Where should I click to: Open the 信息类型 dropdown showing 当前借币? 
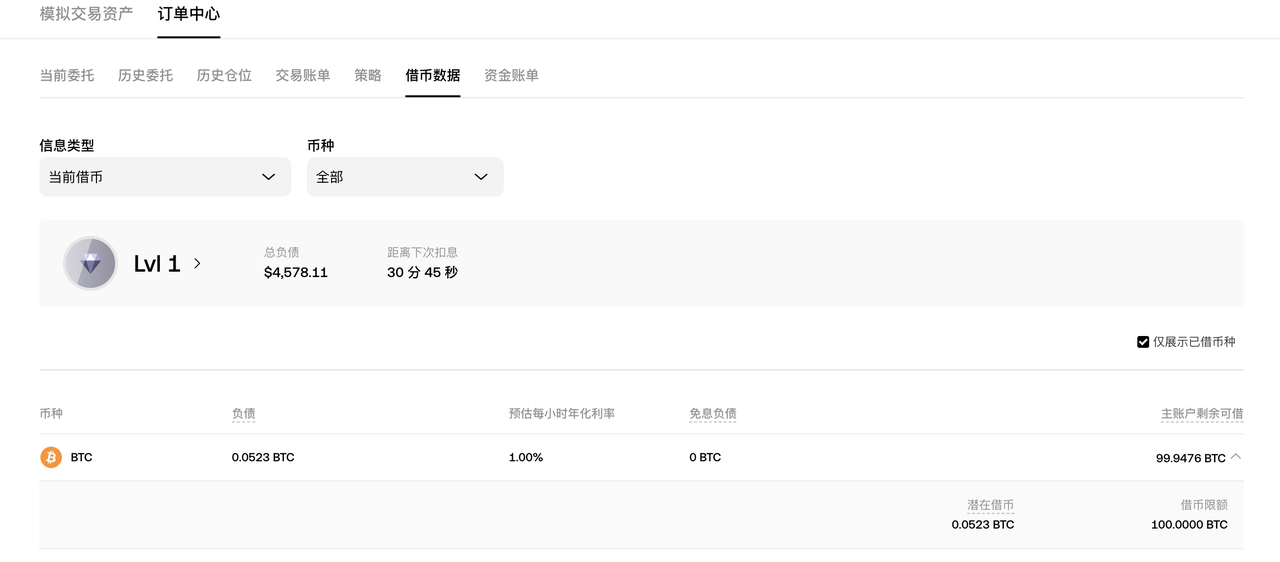(x=165, y=177)
